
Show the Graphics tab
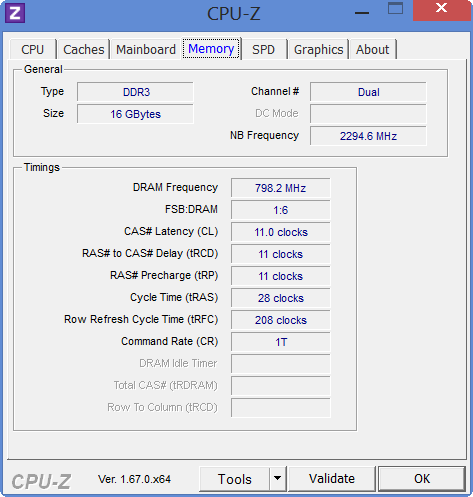coord(318,50)
